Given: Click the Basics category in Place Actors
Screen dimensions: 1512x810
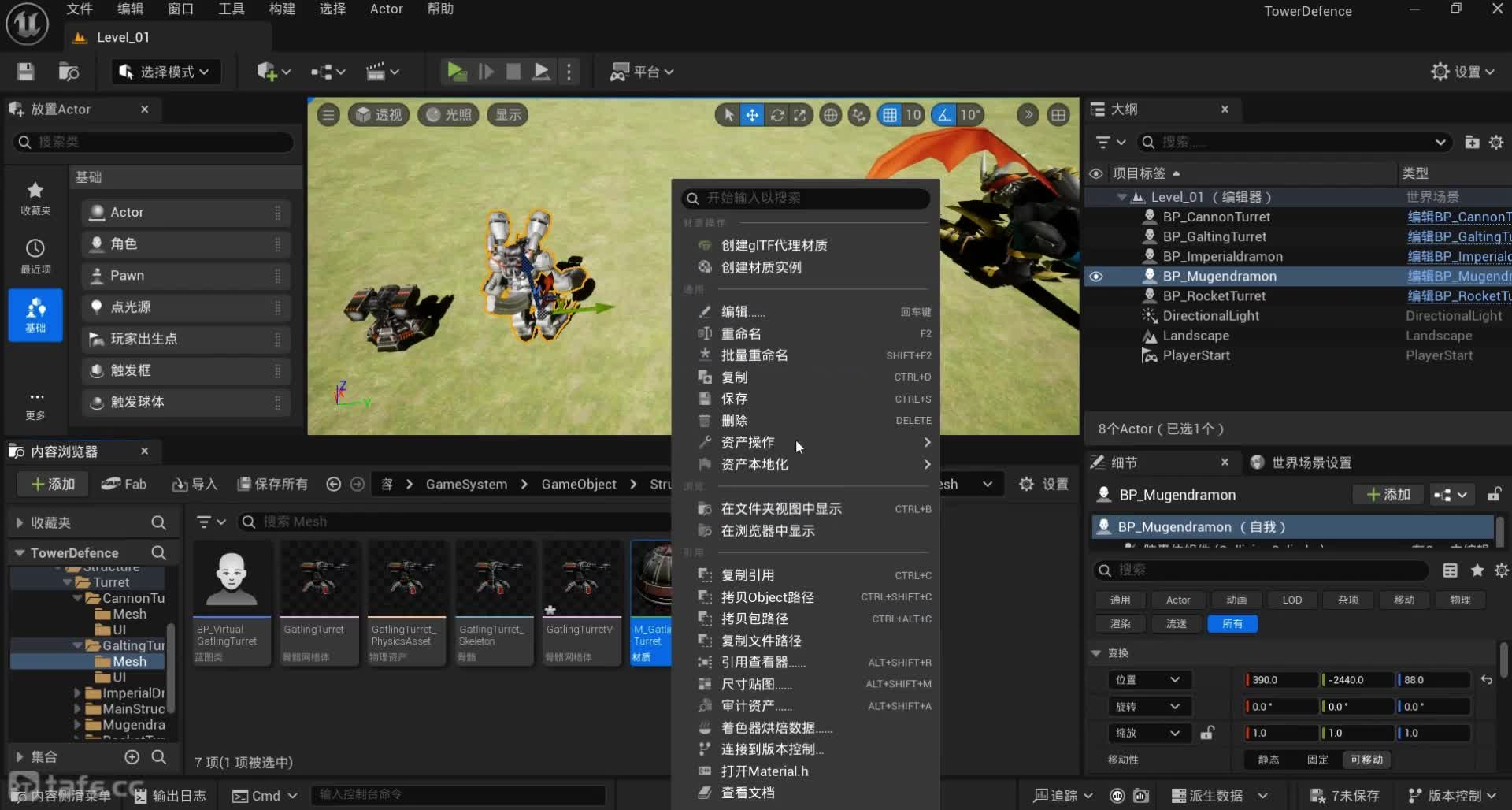Looking at the screenshot, I should 35,314.
